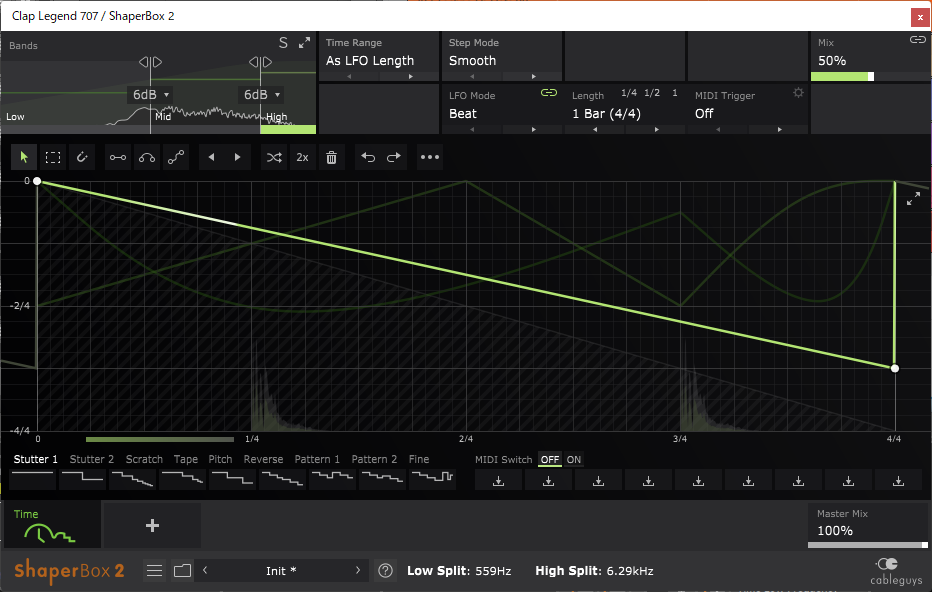Image resolution: width=932 pixels, height=592 pixels.
Task: Set MIDI Switch to ON
Action: click(x=574, y=459)
